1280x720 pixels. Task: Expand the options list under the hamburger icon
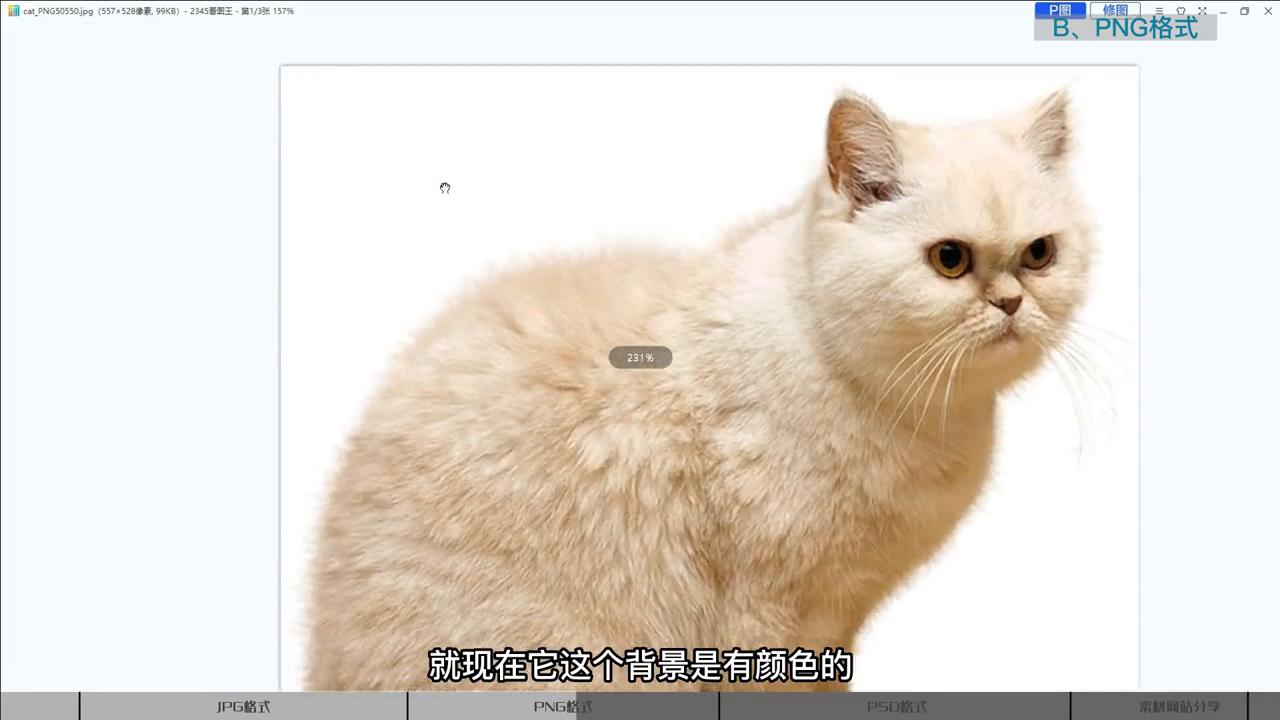click(1159, 10)
